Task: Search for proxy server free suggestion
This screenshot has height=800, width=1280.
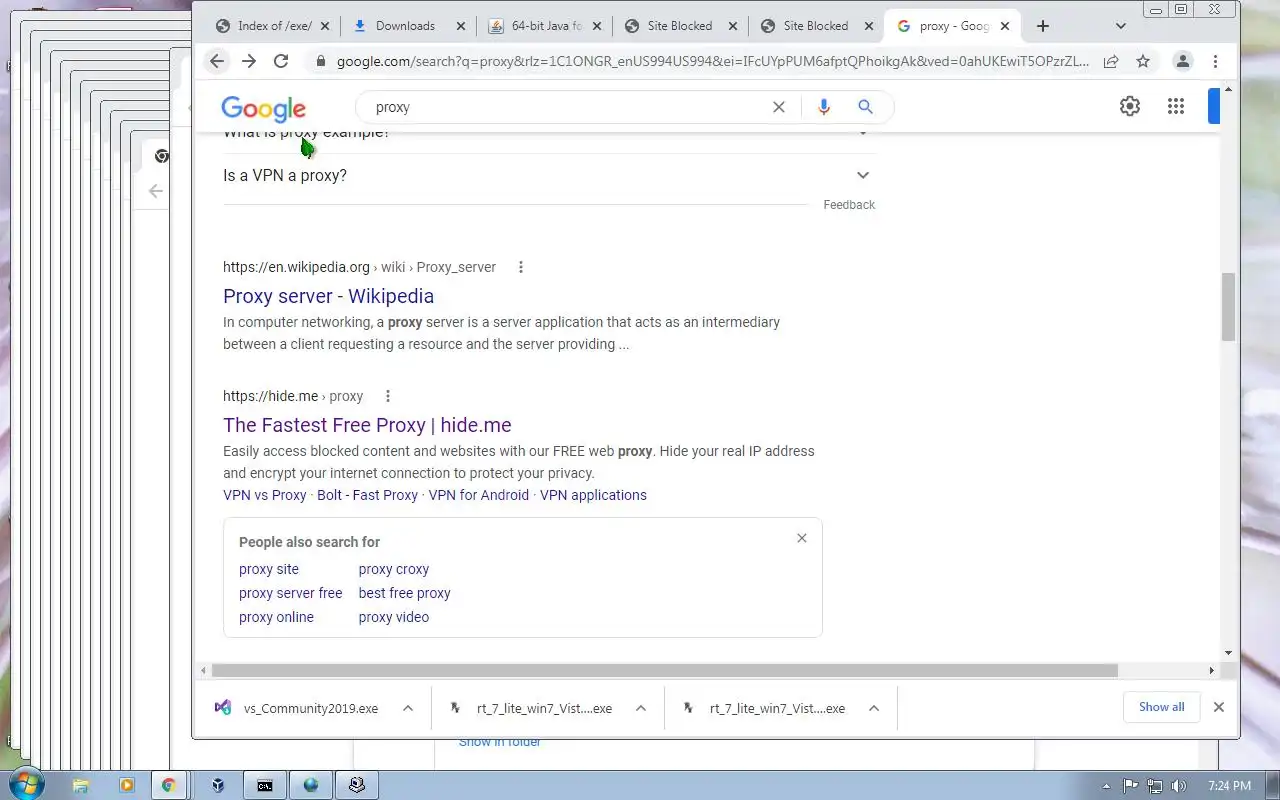Action: coord(291,593)
